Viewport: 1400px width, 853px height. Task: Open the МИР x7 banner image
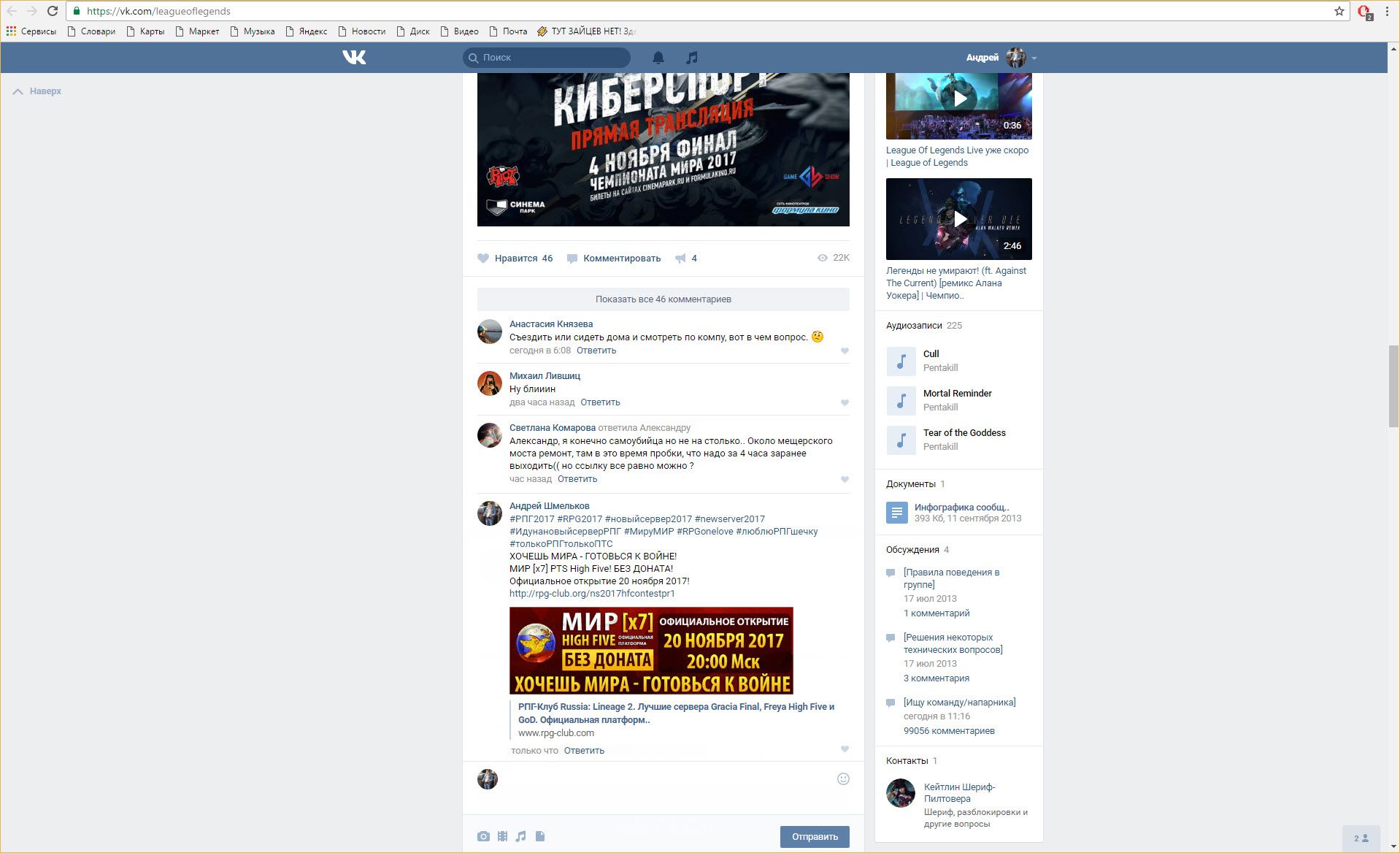[x=651, y=651]
